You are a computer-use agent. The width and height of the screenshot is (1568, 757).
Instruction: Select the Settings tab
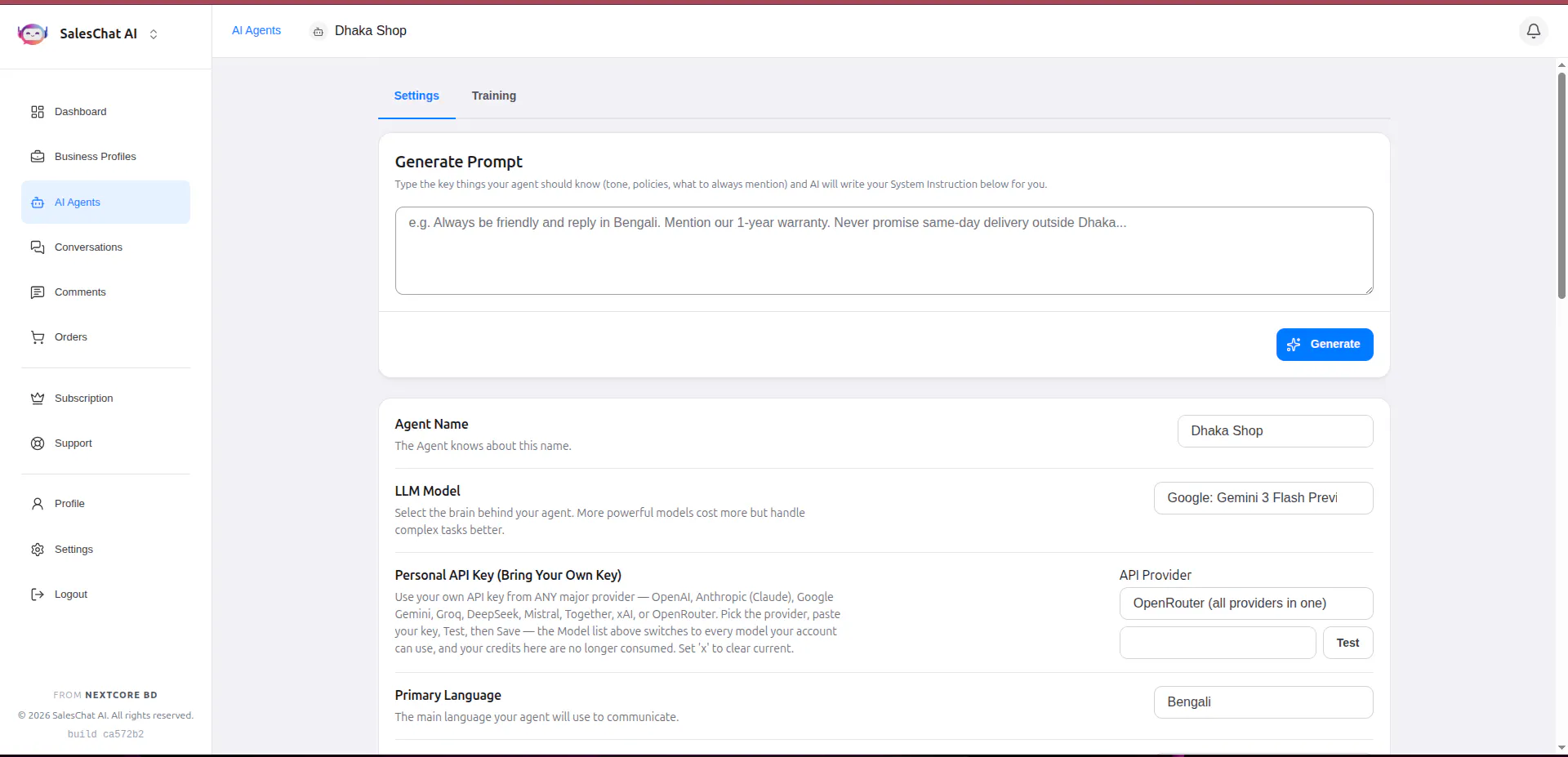pos(416,96)
